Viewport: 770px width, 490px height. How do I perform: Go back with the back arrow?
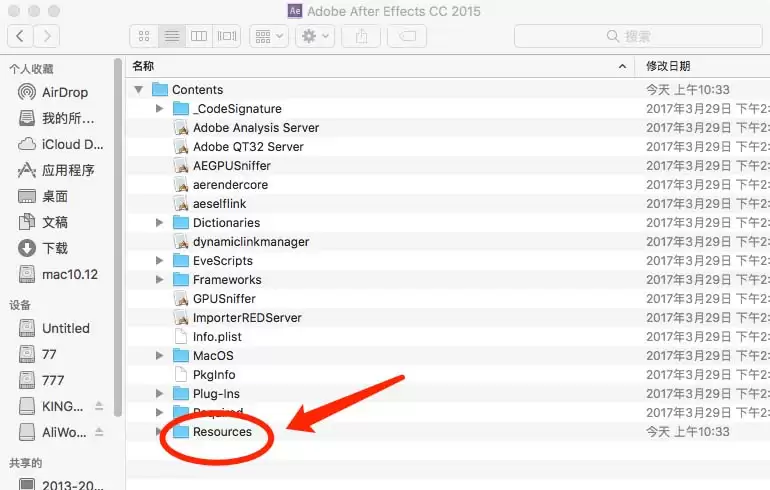click(20, 36)
